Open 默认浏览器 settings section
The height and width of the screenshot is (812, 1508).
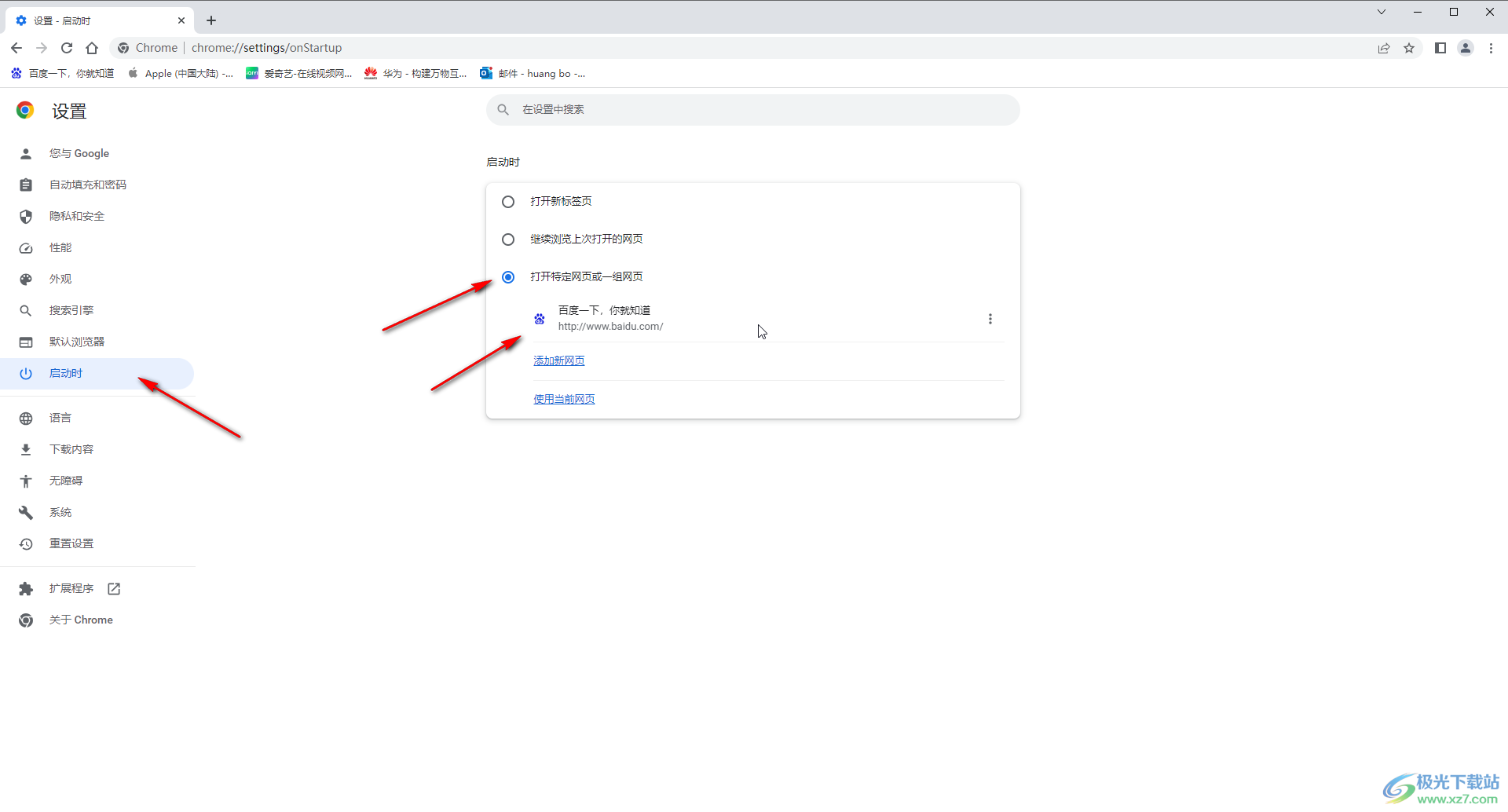pyautogui.click(x=97, y=342)
